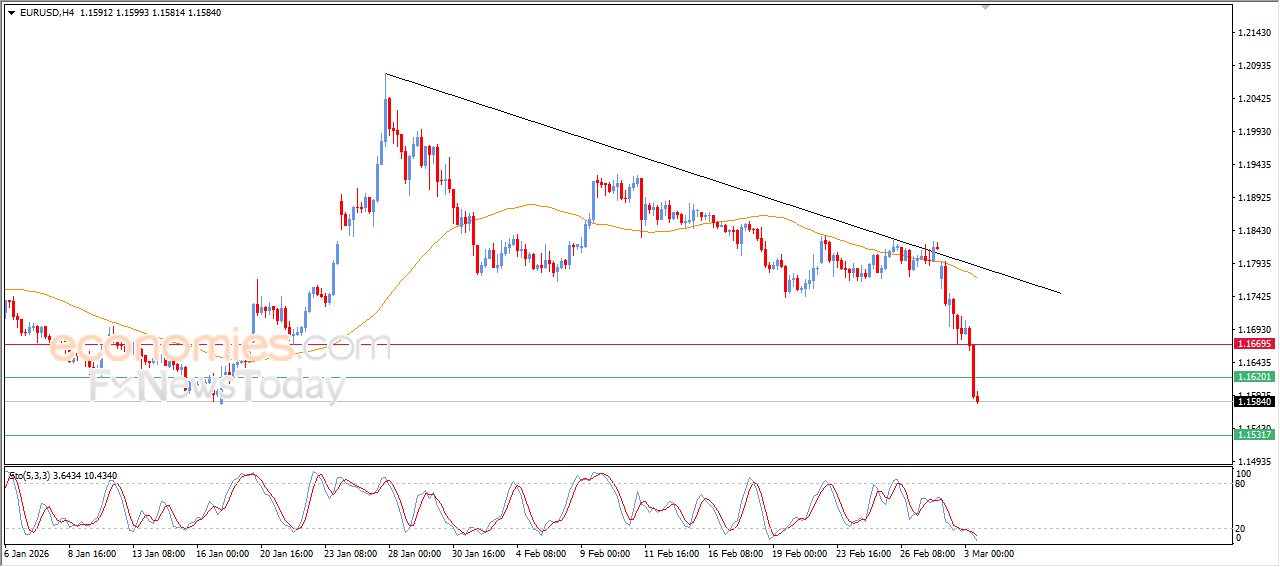Image resolution: width=1280 pixels, height=567 pixels.
Task: Click the 1.18430 price axis label
Action: [1254, 231]
